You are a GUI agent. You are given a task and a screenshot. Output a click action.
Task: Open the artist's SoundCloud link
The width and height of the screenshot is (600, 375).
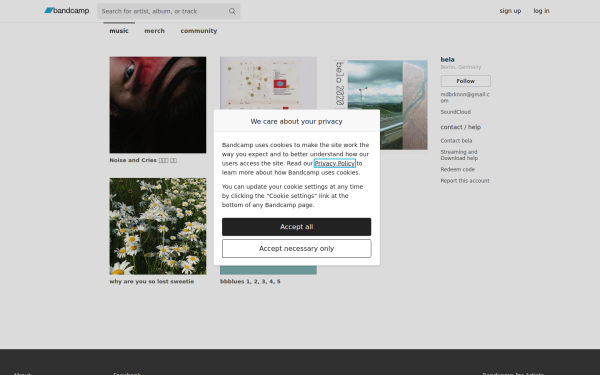(x=455, y=112)
